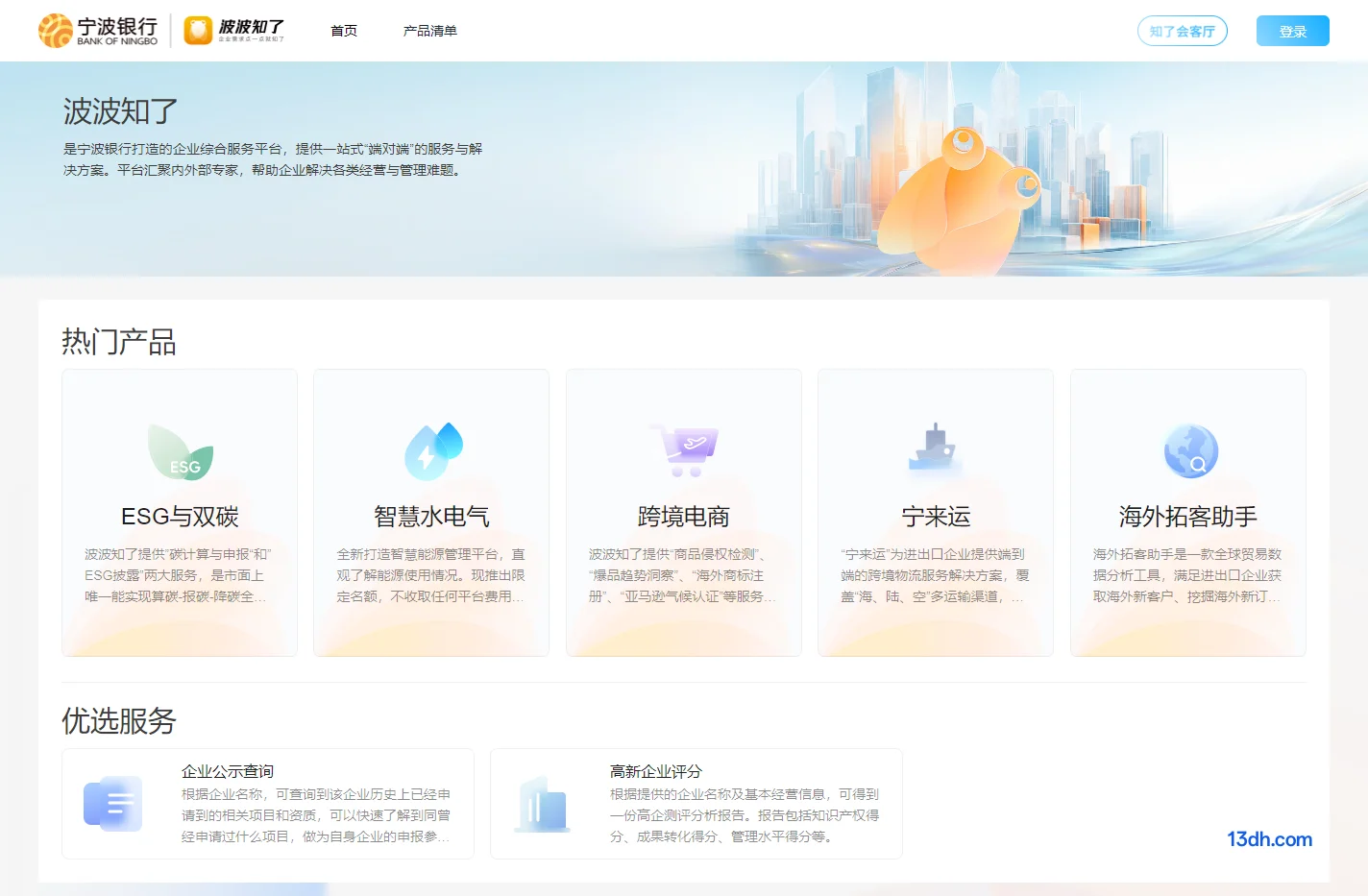Click the 智慧水电气 card description text
Screen dimensions: 1368x896
point(430,575)
